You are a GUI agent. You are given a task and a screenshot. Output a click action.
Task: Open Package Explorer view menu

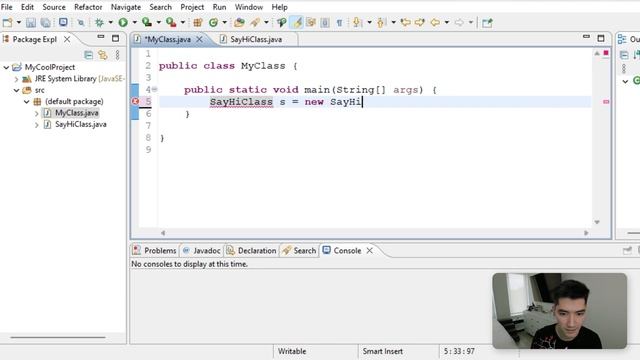click(118, 55)
